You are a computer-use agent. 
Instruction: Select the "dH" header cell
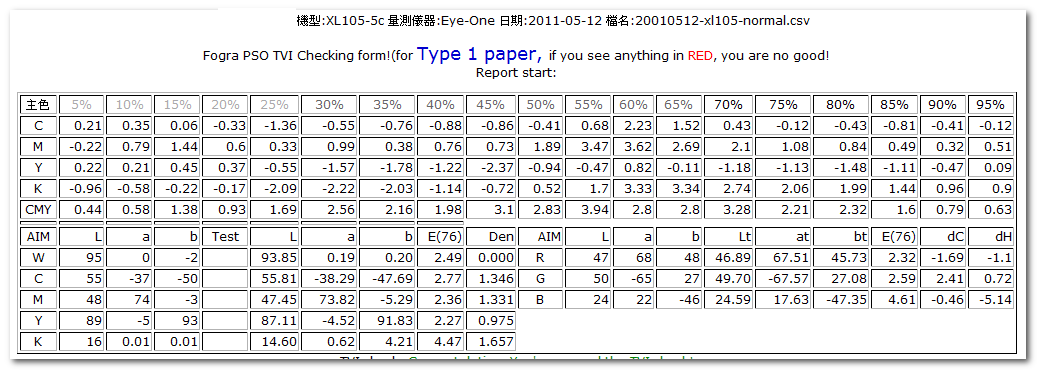[x=990, y=236]
